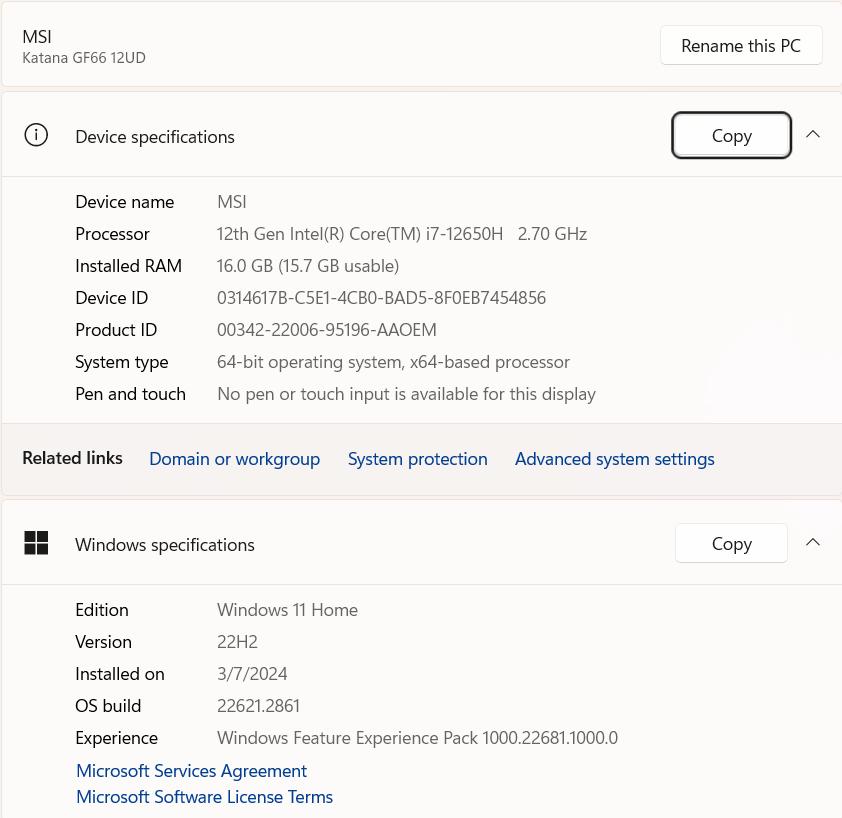
Task: Select the Device name value MSI
Action: [x=232, y=202]
